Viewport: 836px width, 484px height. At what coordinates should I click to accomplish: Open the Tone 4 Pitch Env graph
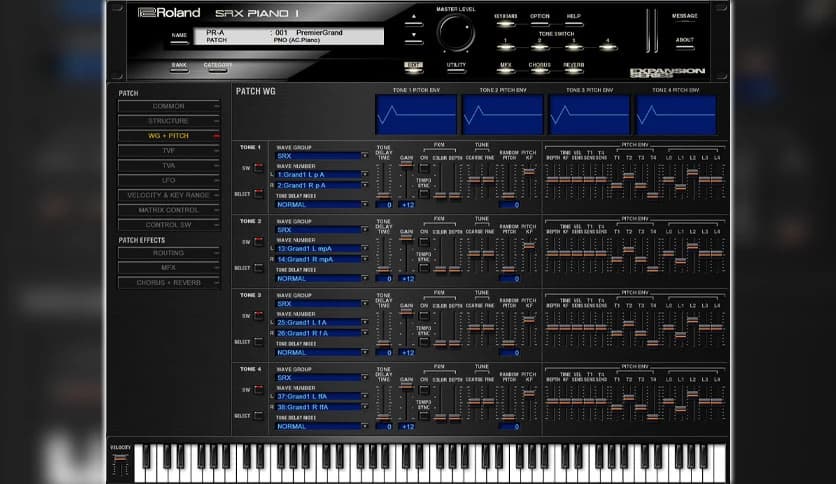tap(676, 115)
